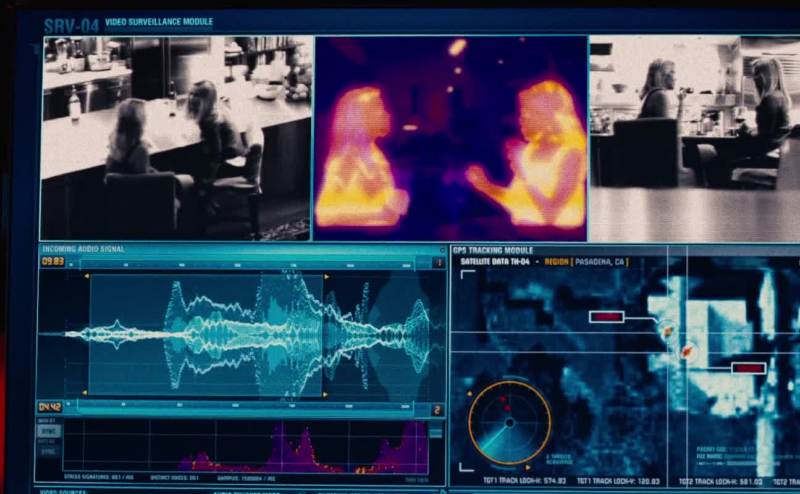Click the 04.42 timecode readout
This screenshot has width=800, height=494.
point(50,407)
